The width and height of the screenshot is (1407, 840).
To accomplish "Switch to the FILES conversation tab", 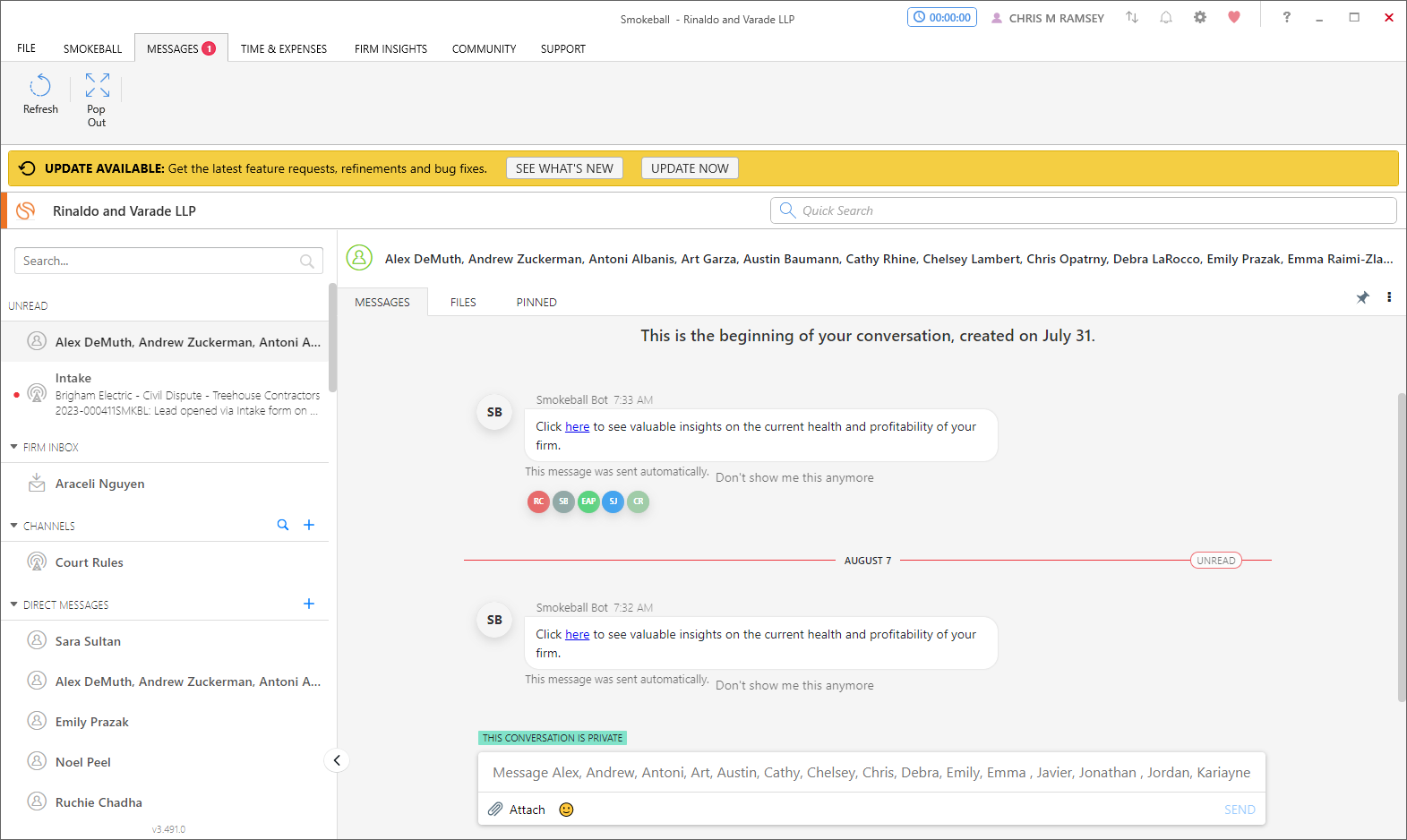I will 463,303.
